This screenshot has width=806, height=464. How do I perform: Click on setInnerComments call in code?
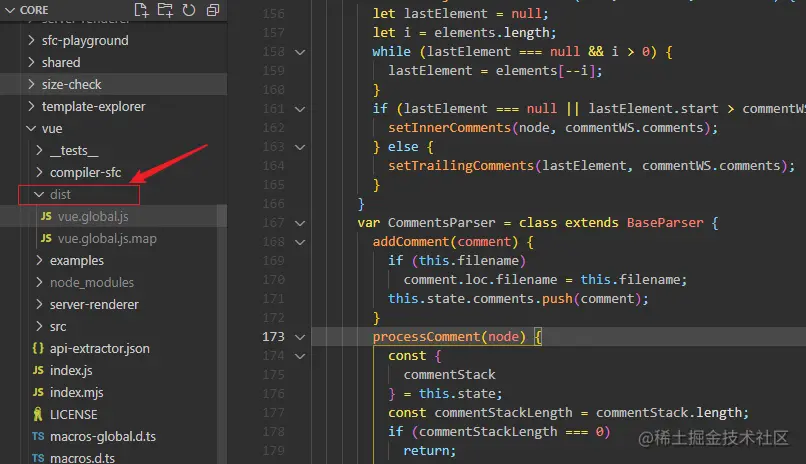[449, 127]
